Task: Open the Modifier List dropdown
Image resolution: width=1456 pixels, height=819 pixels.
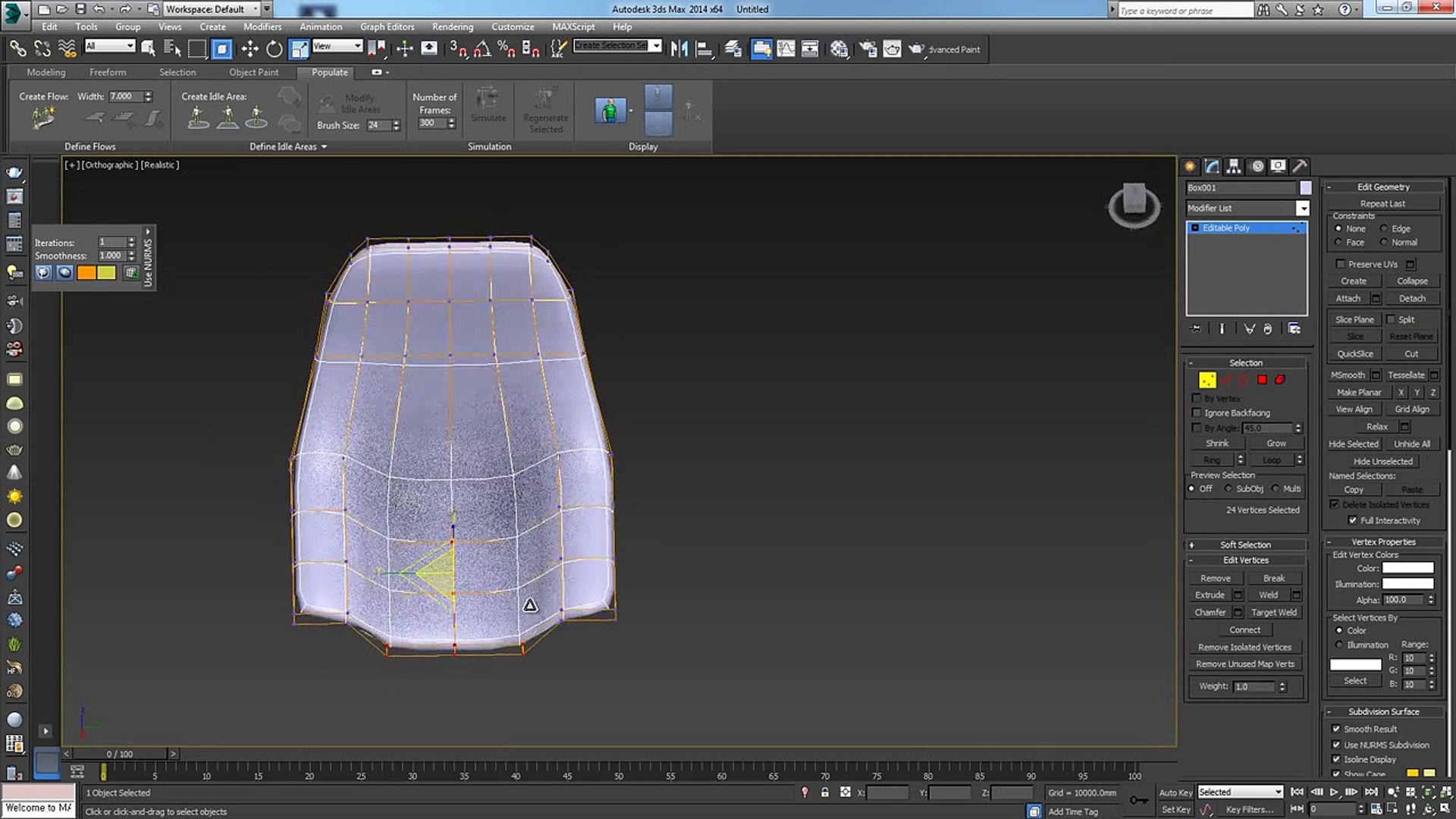Action: (x=1302, y=208)
